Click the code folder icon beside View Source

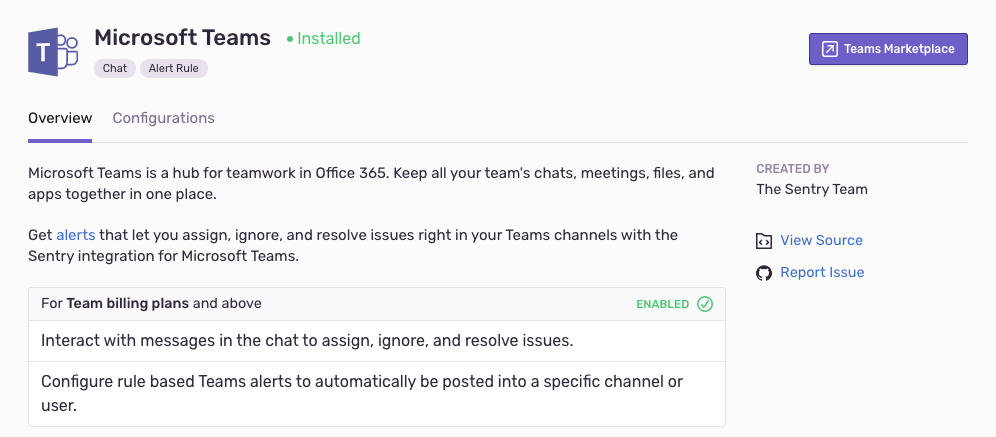(x=764, y=241)
